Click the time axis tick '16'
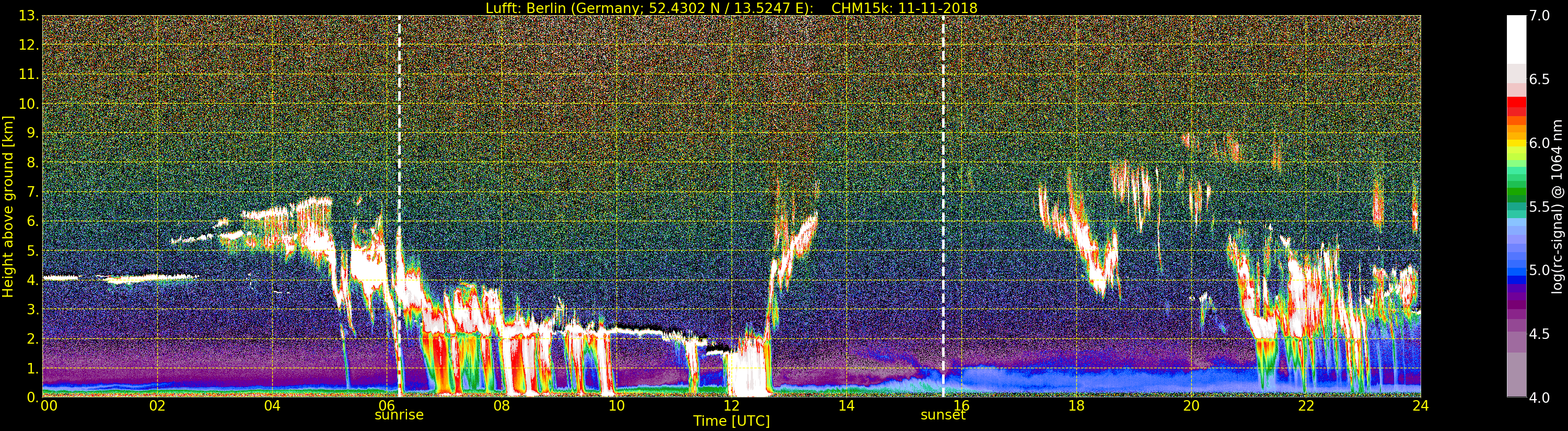This screenshot has height=431, width=1568. click(961, 406)
